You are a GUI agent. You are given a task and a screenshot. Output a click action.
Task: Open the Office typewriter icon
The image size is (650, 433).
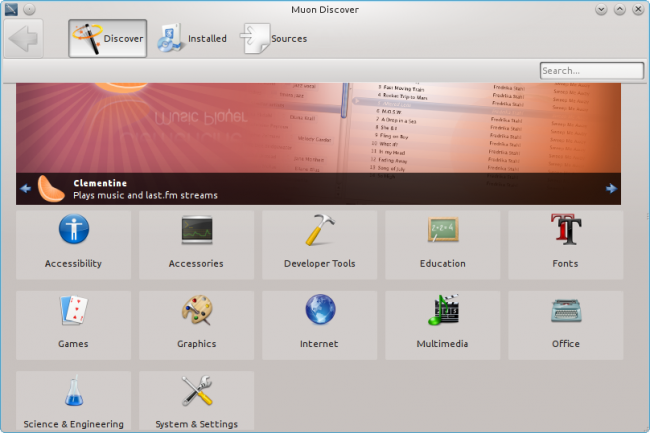(x=566, y=310)
